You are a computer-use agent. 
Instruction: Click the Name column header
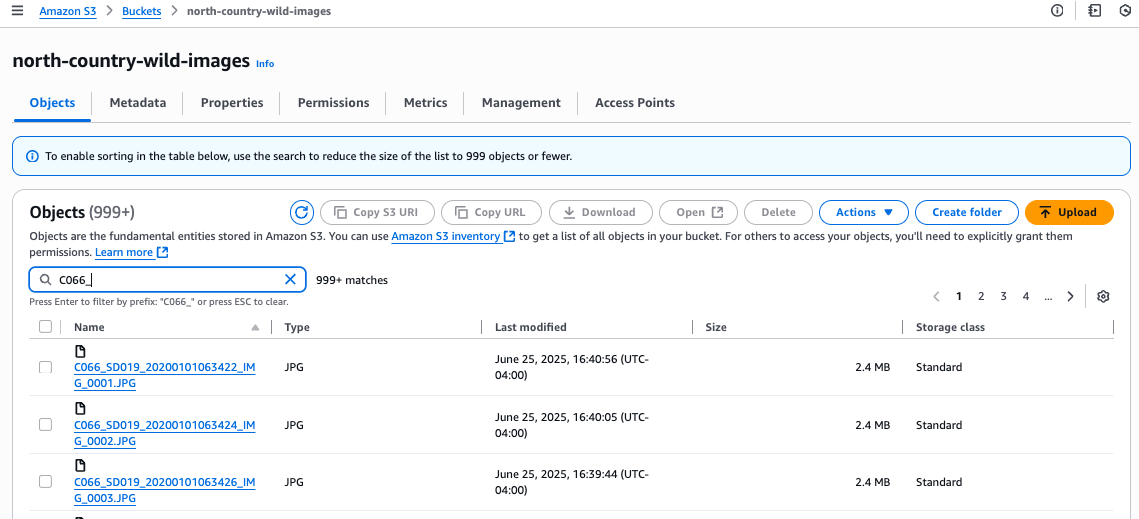pyautogui.click(x=89, y=327)
